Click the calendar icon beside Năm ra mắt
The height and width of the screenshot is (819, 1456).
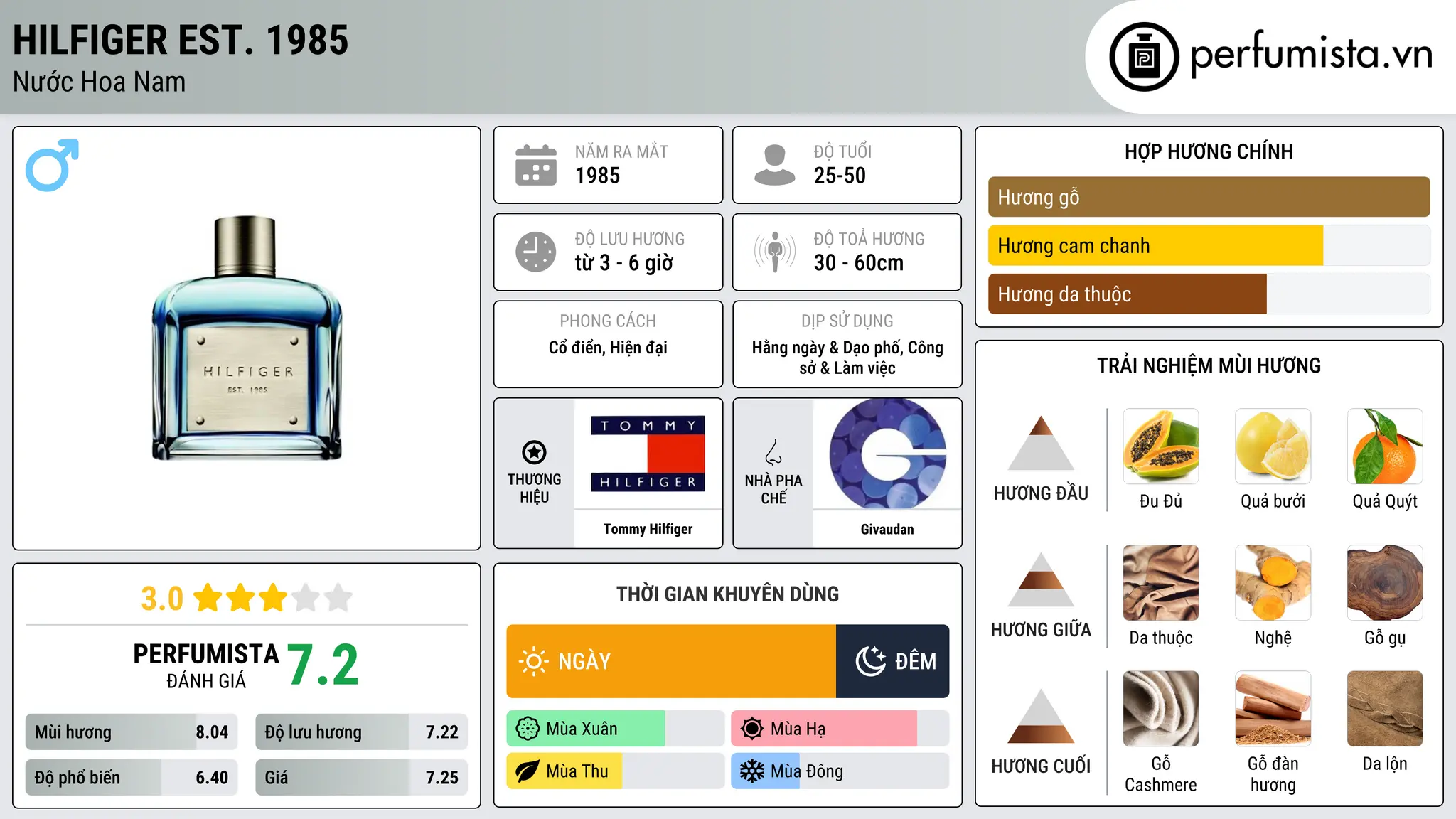[536, 165]
